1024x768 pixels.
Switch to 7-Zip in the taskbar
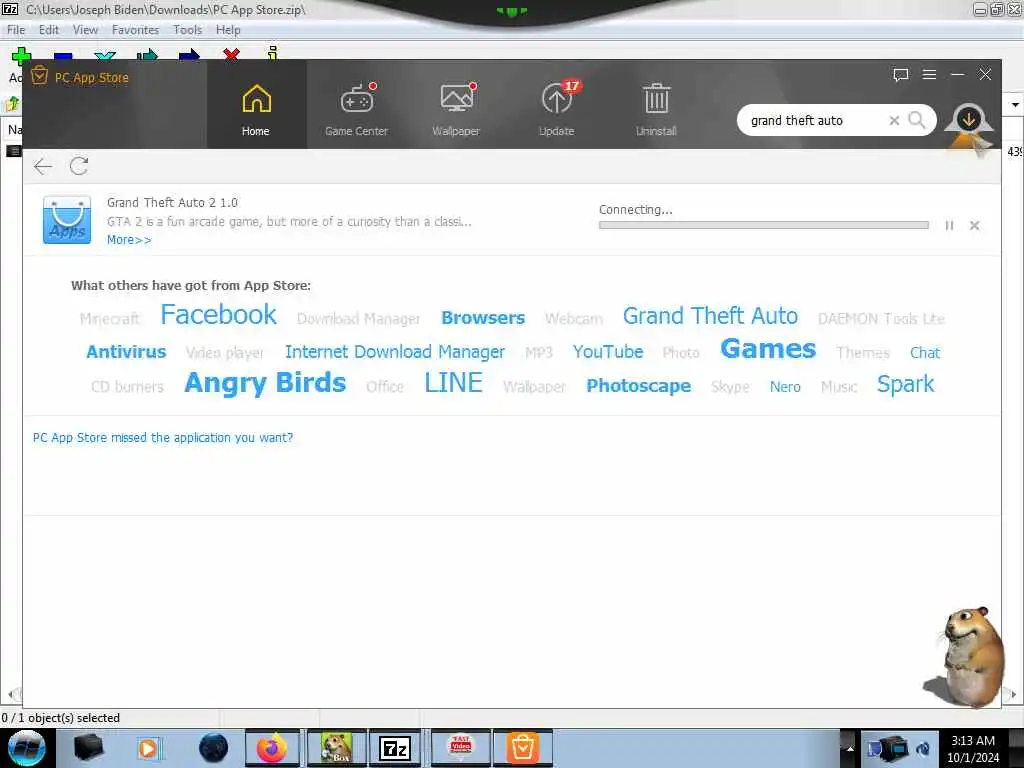395,748
